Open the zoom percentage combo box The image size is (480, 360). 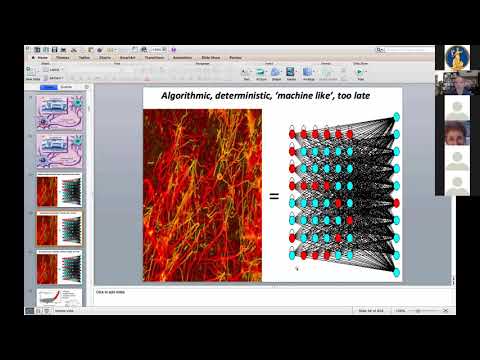point(158,50)
